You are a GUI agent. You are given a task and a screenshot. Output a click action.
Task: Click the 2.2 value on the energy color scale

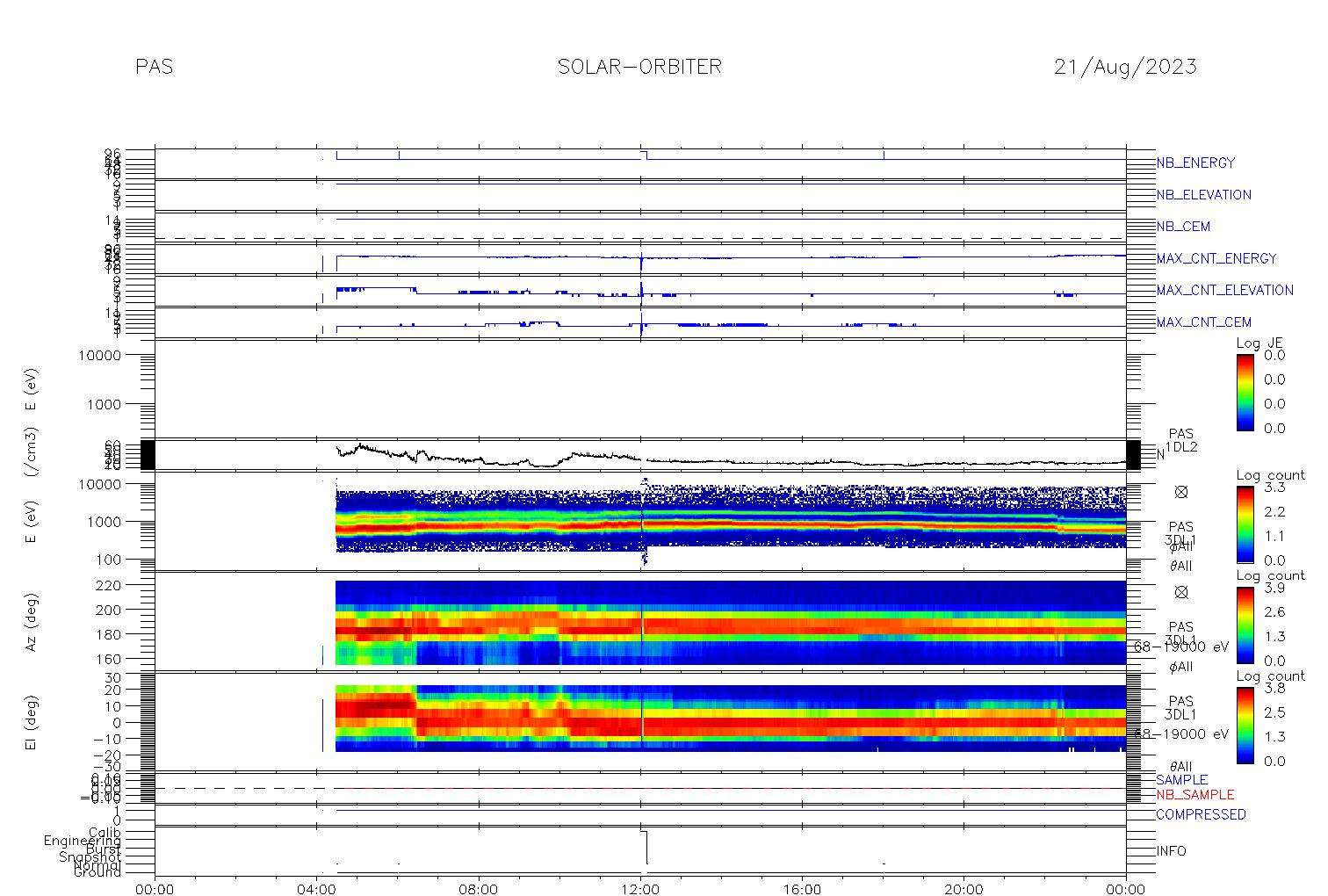(x=1274, y=511)
